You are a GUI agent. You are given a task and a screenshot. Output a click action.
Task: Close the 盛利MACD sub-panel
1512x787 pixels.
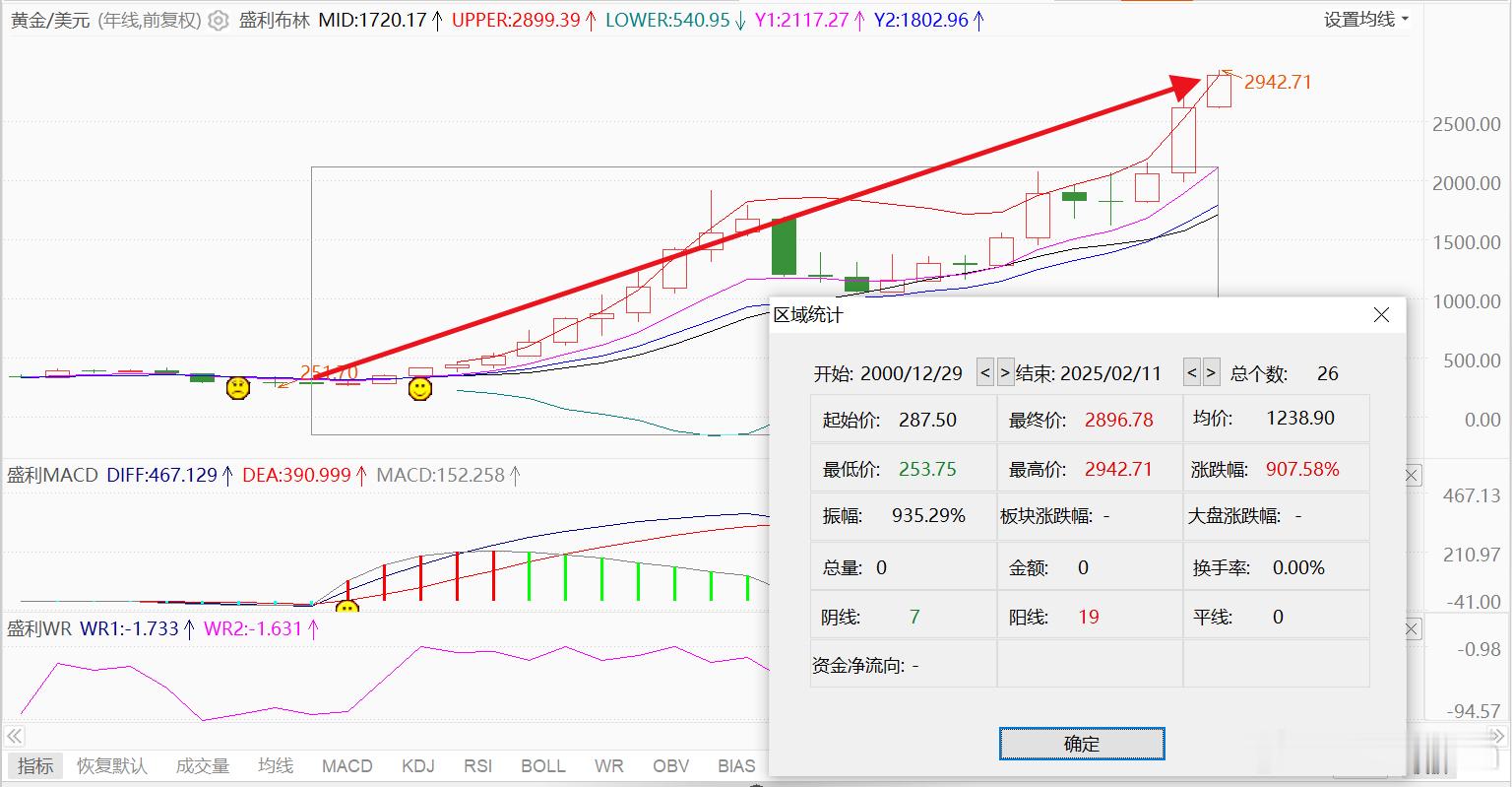point(1412,475)
